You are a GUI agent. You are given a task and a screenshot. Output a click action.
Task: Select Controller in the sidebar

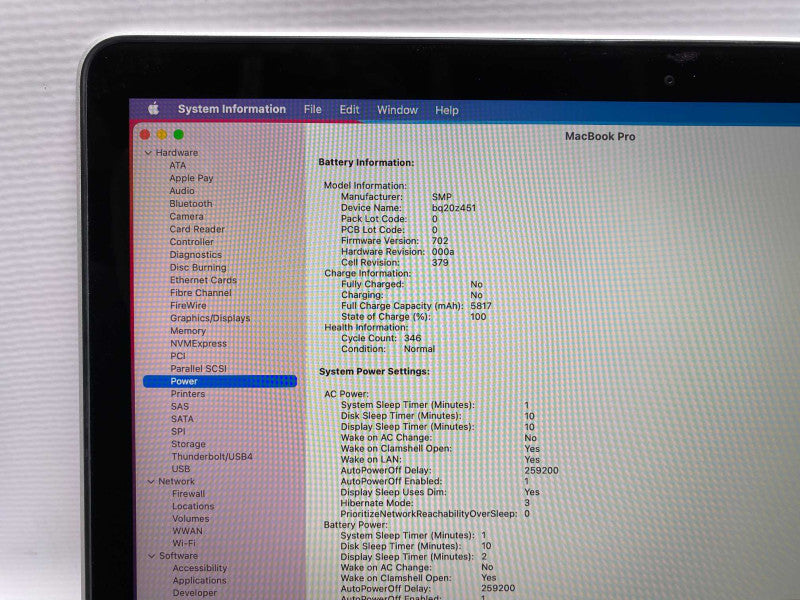(191, 242)
